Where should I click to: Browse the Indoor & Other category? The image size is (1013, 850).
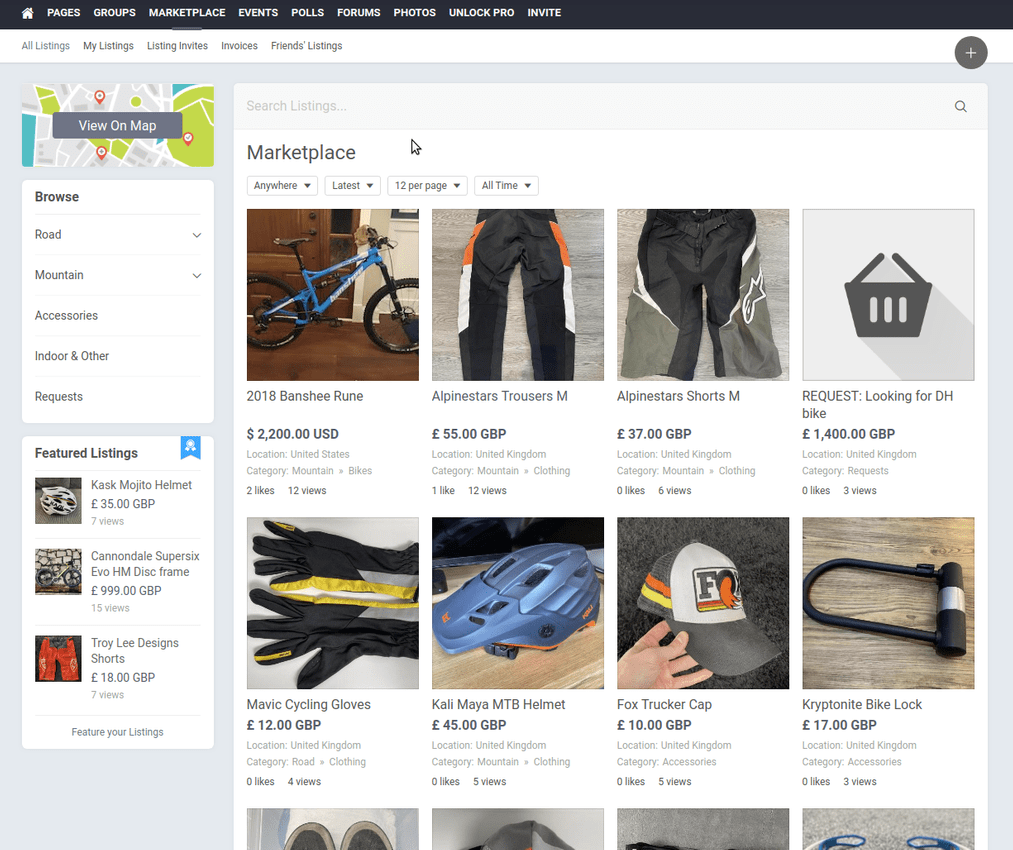click(72, 357)
